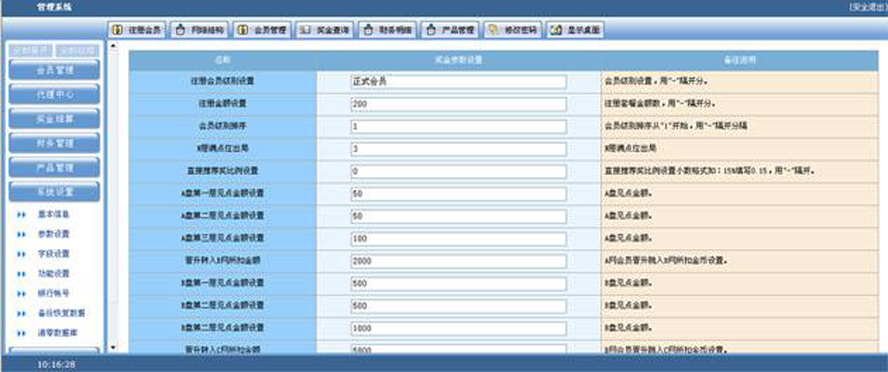888x372 pixels.
Task: Click the 直接推荐奖比例设置 row label
Action: tap(223, 171)
